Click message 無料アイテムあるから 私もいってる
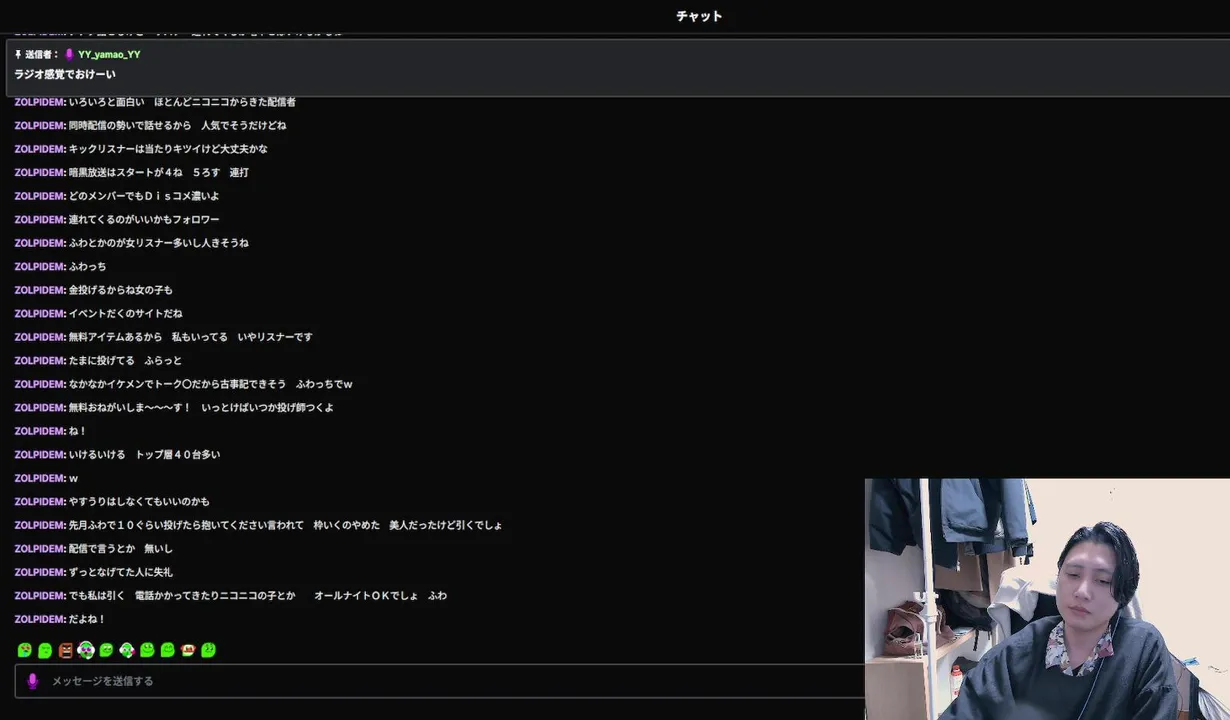Screen dimensions: 1230x720 click(191, 337)
